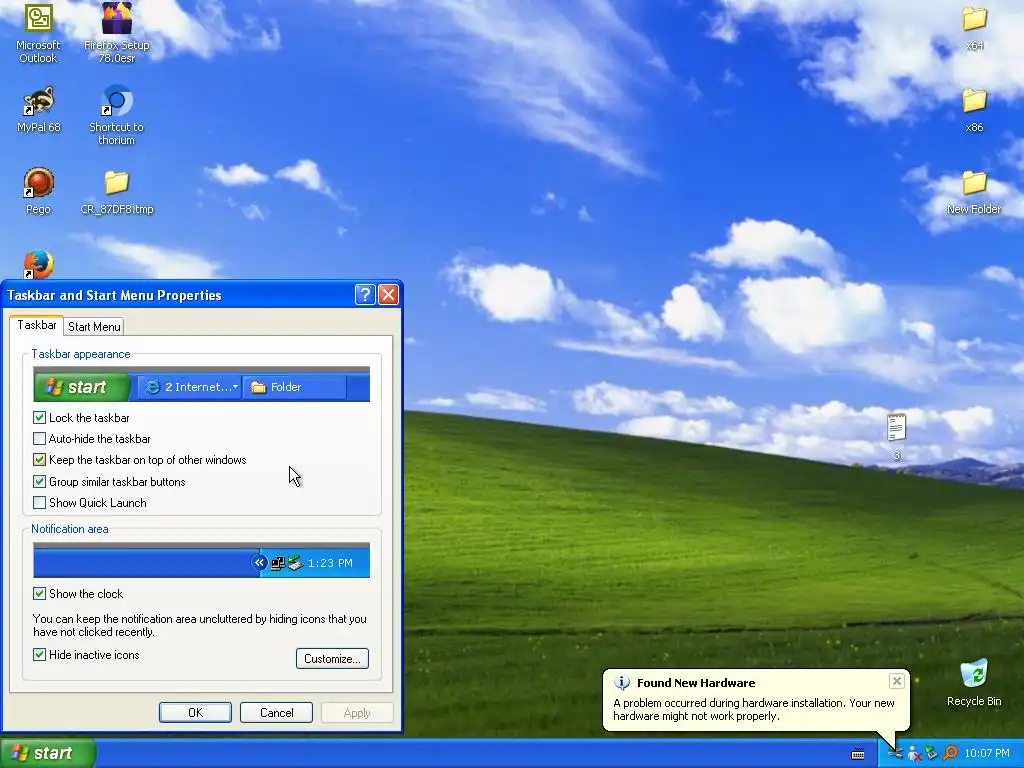Open the Microsoft Outlook desktop icon

[x=38, y=33]
